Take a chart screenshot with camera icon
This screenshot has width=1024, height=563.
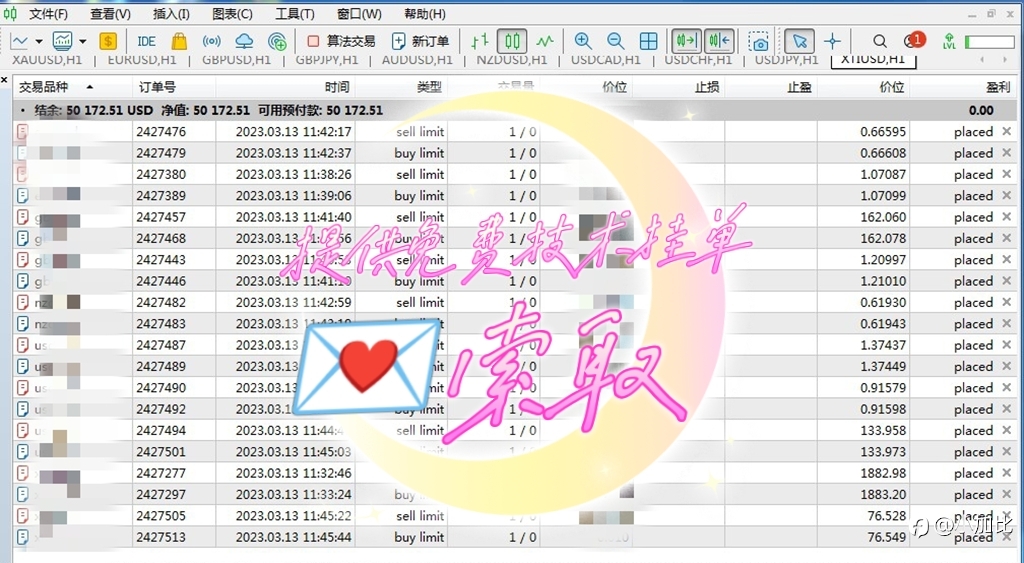click(x=758, y=42)
